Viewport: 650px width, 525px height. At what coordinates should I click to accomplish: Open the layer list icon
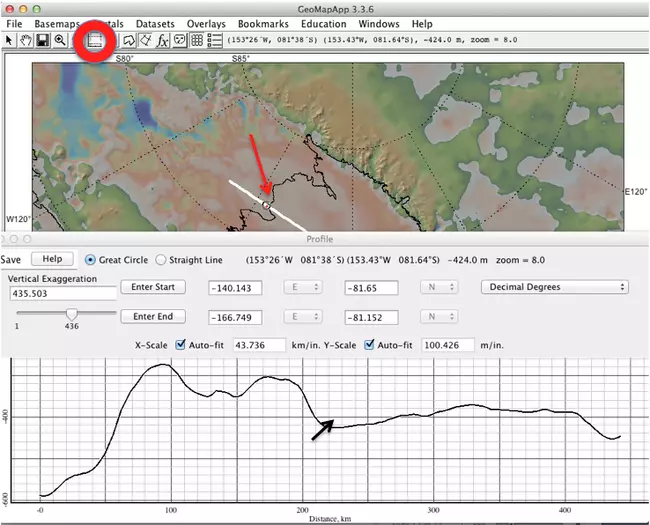pos(214,41)
